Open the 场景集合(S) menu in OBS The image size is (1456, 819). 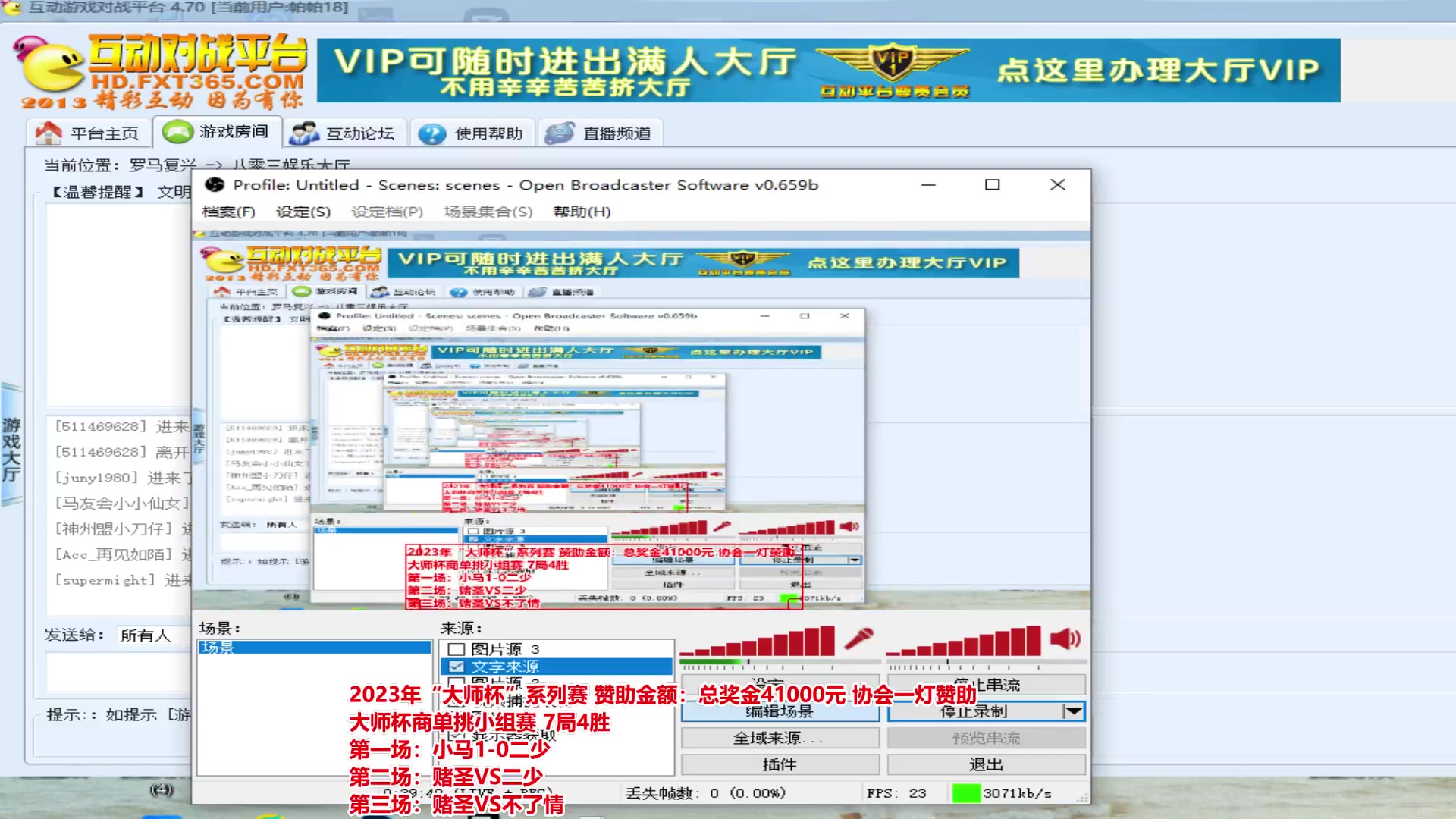coord(488,212)
